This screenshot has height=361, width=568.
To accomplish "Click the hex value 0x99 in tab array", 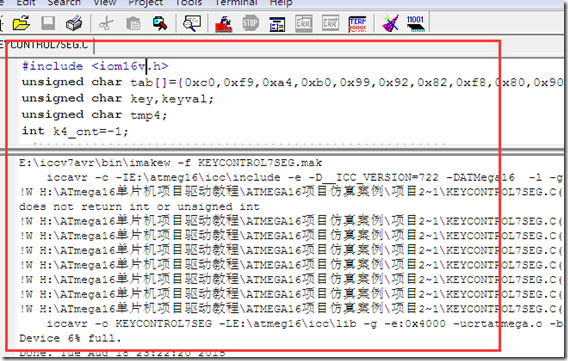I will (355, 83).
